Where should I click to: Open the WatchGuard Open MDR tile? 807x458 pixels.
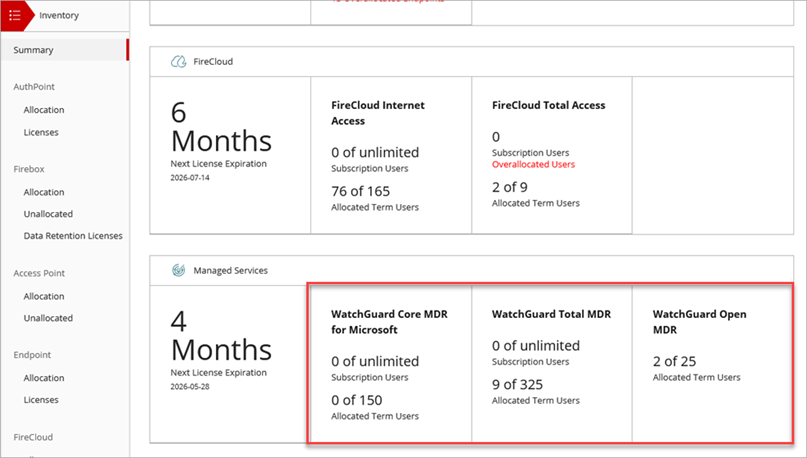point(712,364)
